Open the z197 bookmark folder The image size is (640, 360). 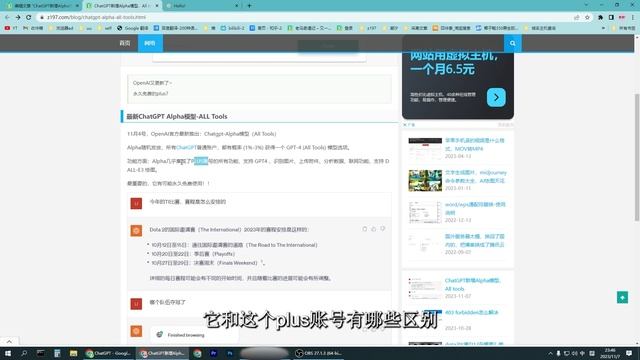click(x=368, y=28)
